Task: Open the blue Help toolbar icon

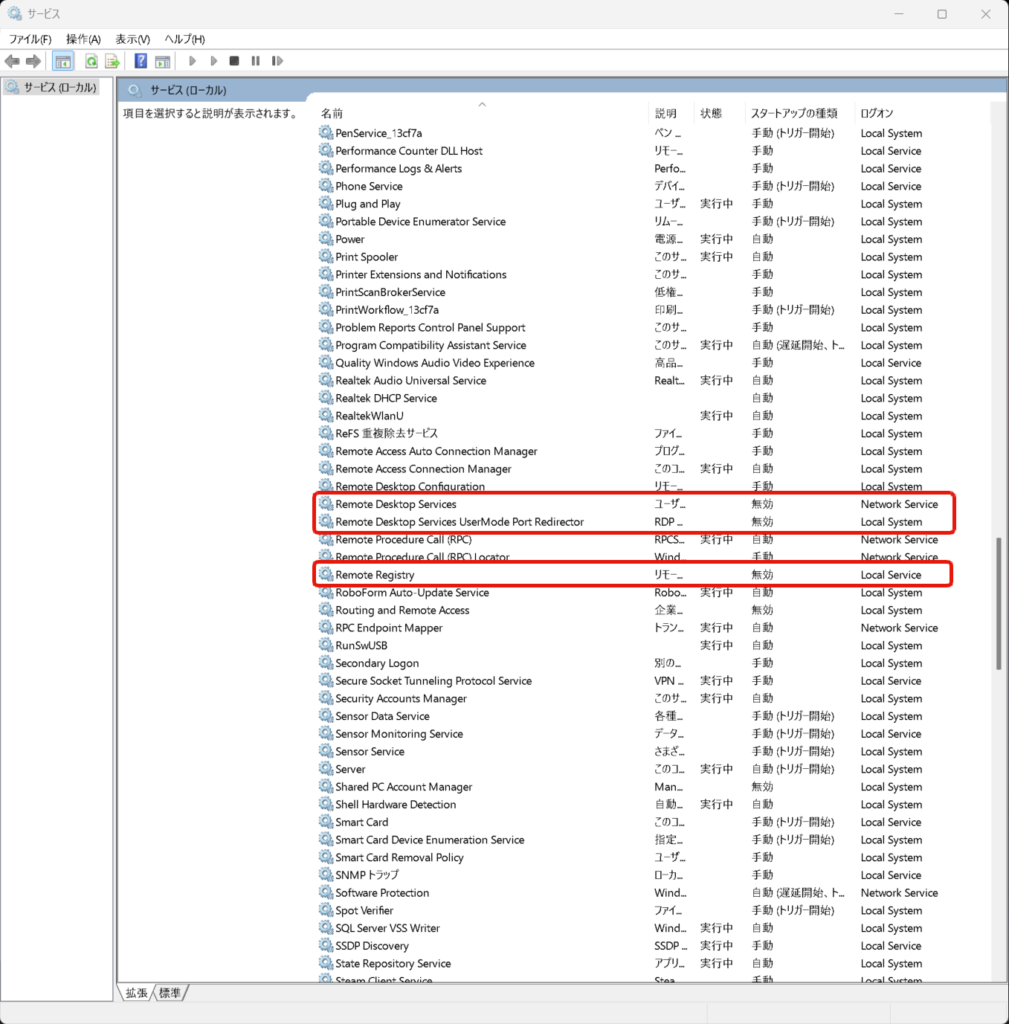Action: [x=141, y=61]
